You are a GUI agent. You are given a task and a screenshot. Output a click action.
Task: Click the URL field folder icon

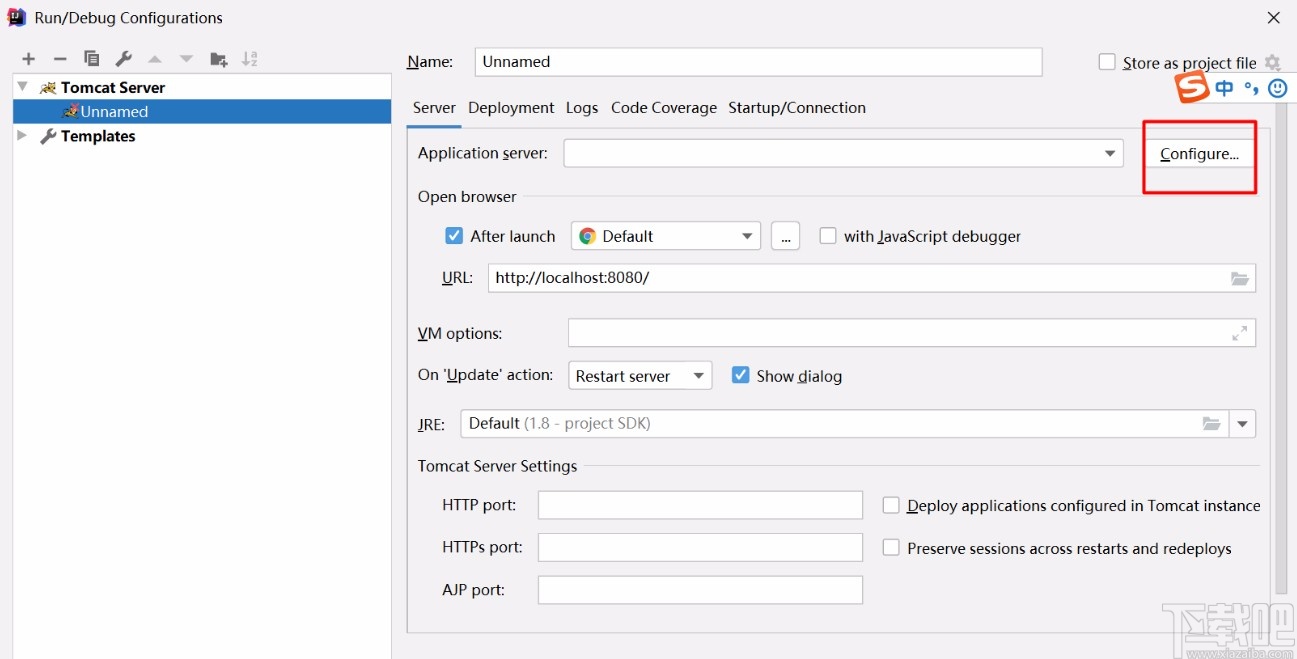point(1239,278)
